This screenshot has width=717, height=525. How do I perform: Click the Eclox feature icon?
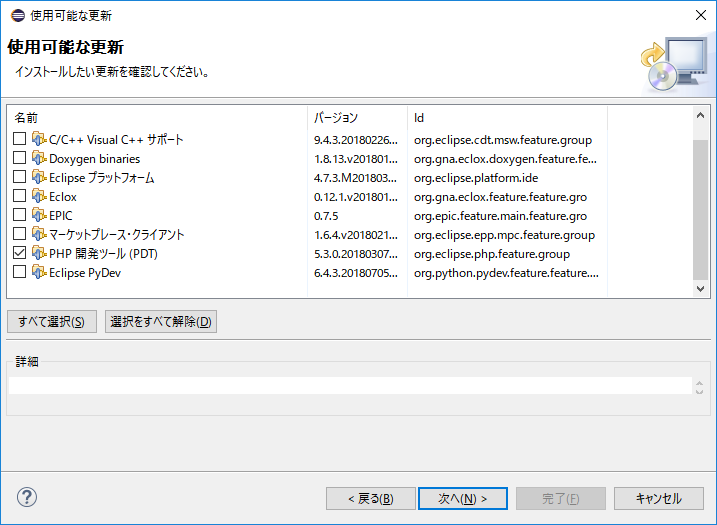pos(39,196)
